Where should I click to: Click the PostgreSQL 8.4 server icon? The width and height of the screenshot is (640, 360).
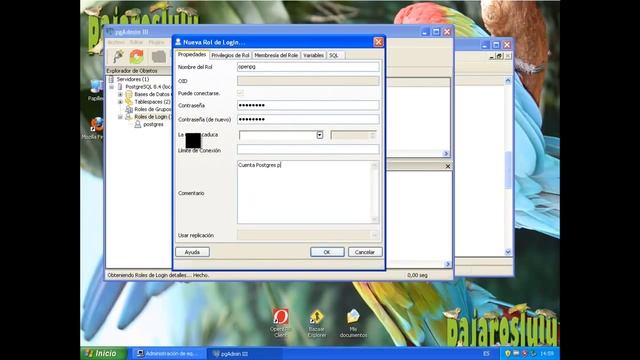pos(120,87)
